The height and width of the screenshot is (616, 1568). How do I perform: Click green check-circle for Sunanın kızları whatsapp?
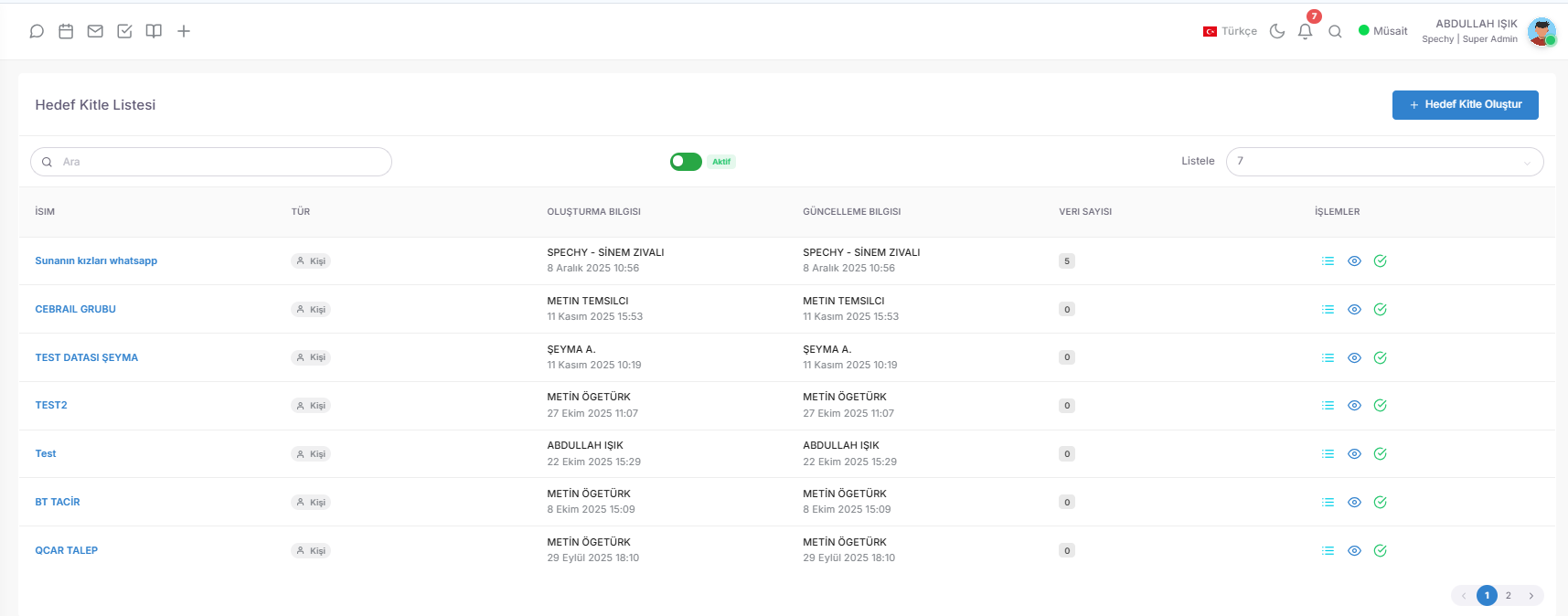(1381, 261)
